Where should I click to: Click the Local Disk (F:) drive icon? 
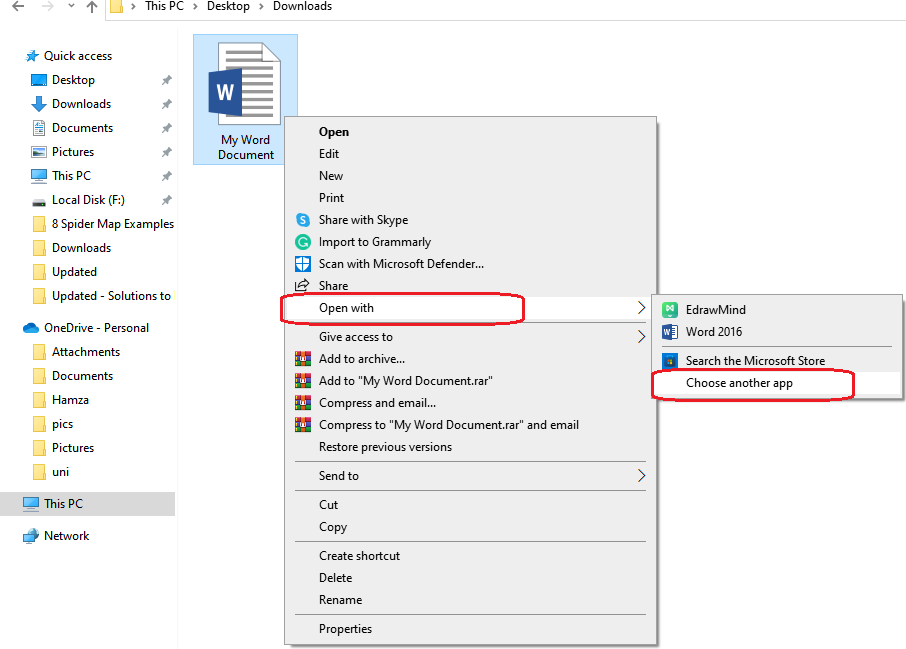click(x=39, y=202)
